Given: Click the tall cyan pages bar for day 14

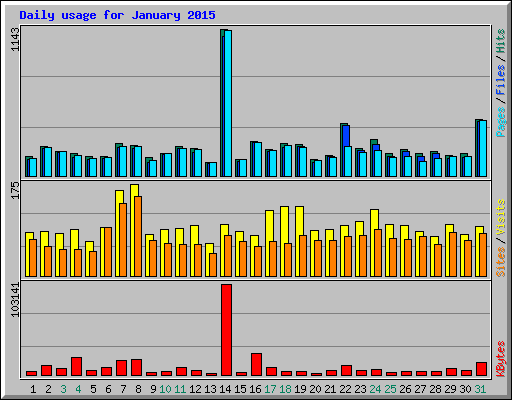Looking at the screenshot, I should pos(228,103).
